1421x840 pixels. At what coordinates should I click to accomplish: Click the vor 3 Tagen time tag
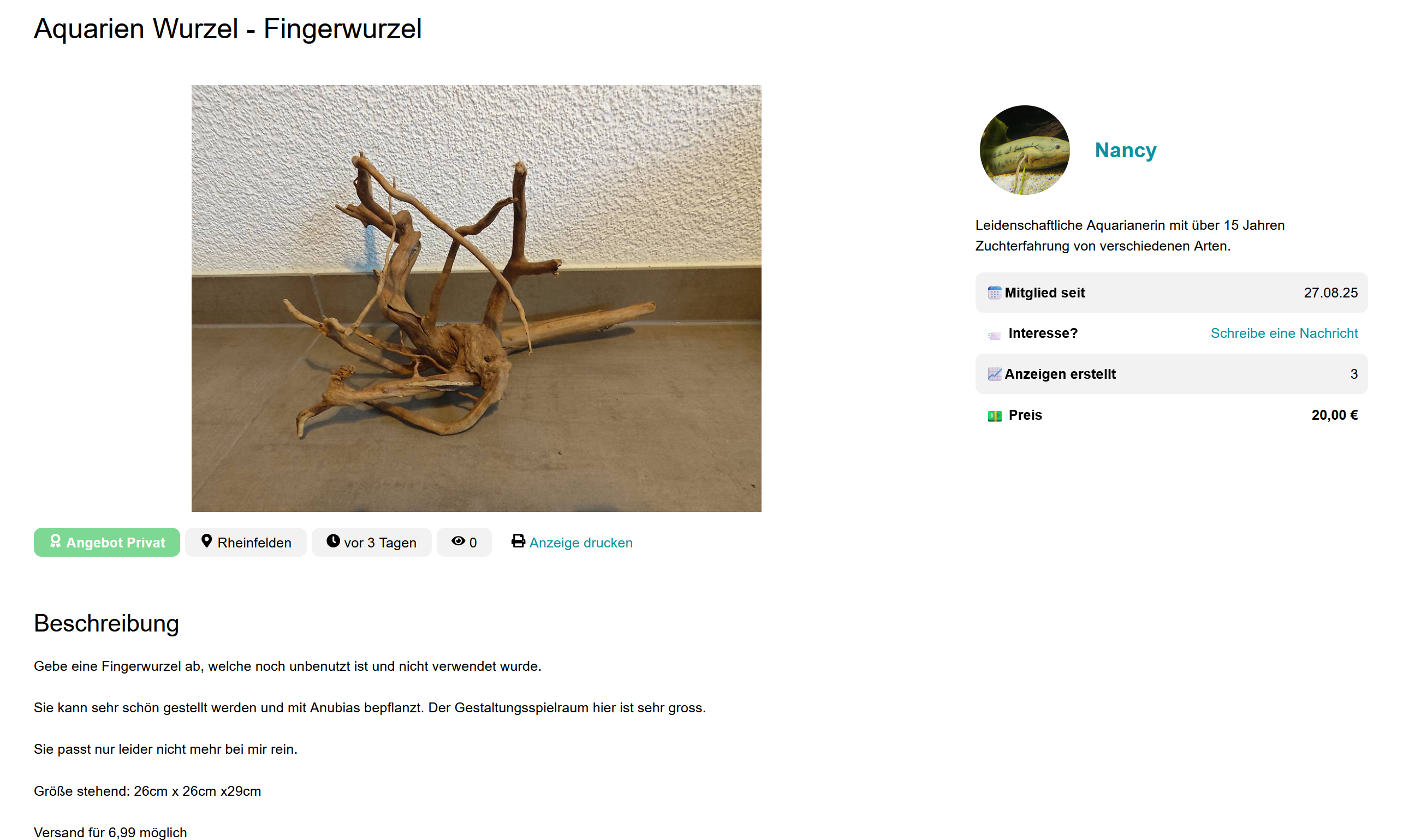pos(371,543)
